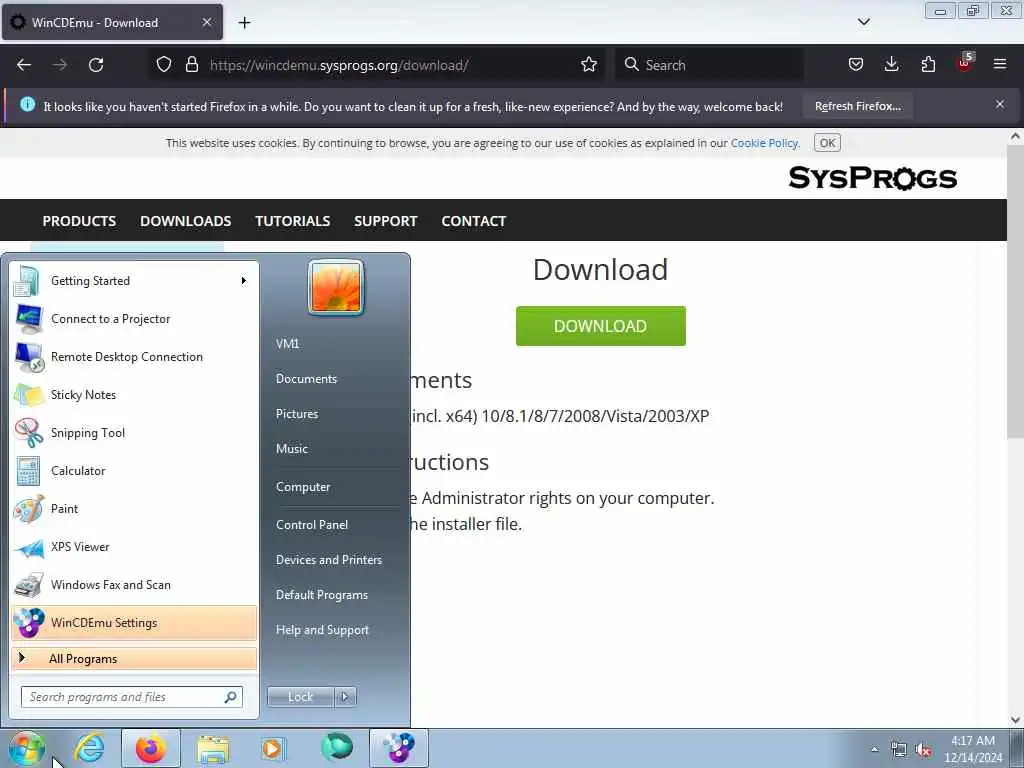Screen dimensions: 1024x768
Task: Open the VM1 user folder
Action: (x=287, y=344)
